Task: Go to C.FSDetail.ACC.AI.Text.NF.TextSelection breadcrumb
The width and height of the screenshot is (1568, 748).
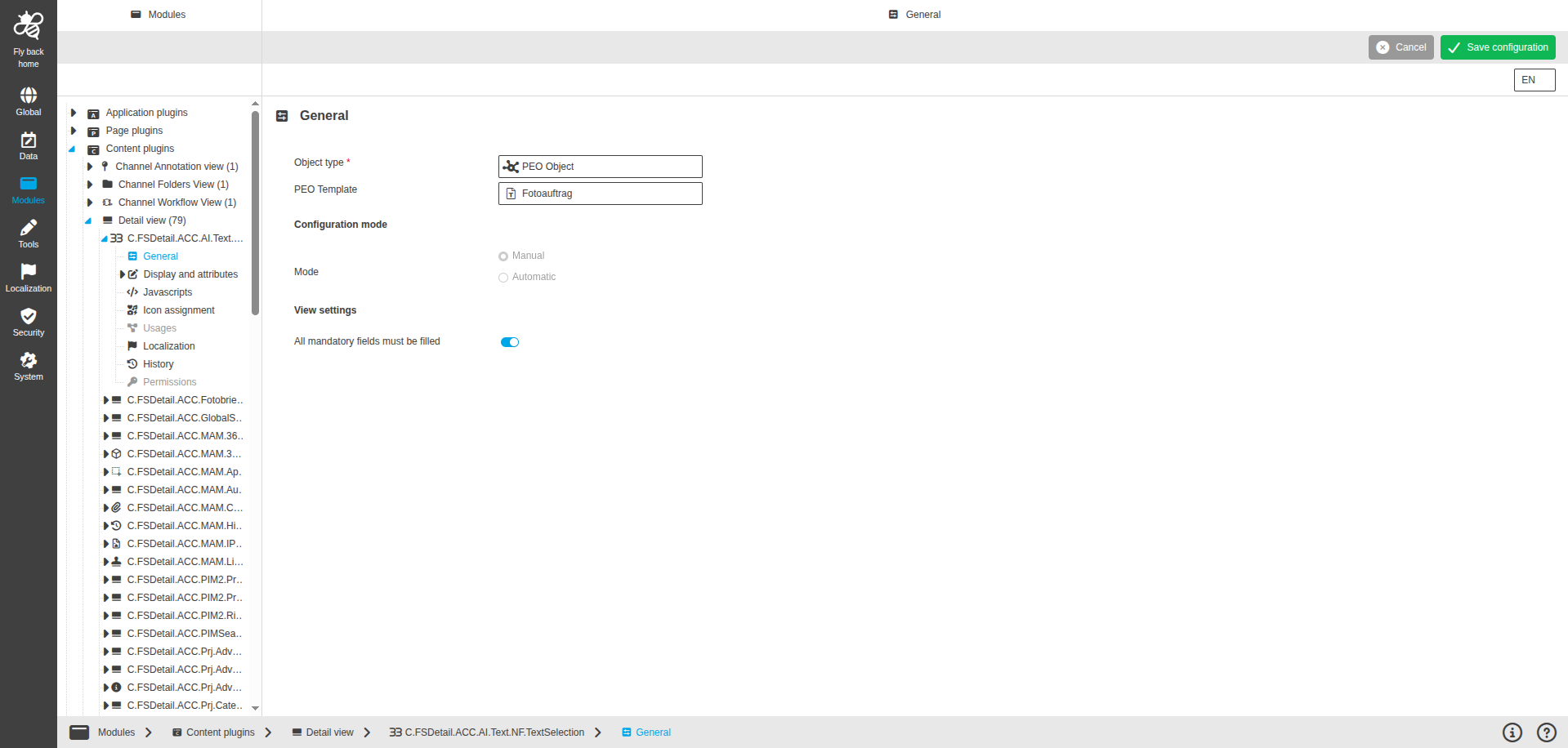Action: pyautogui.click(x=494, y=732)
